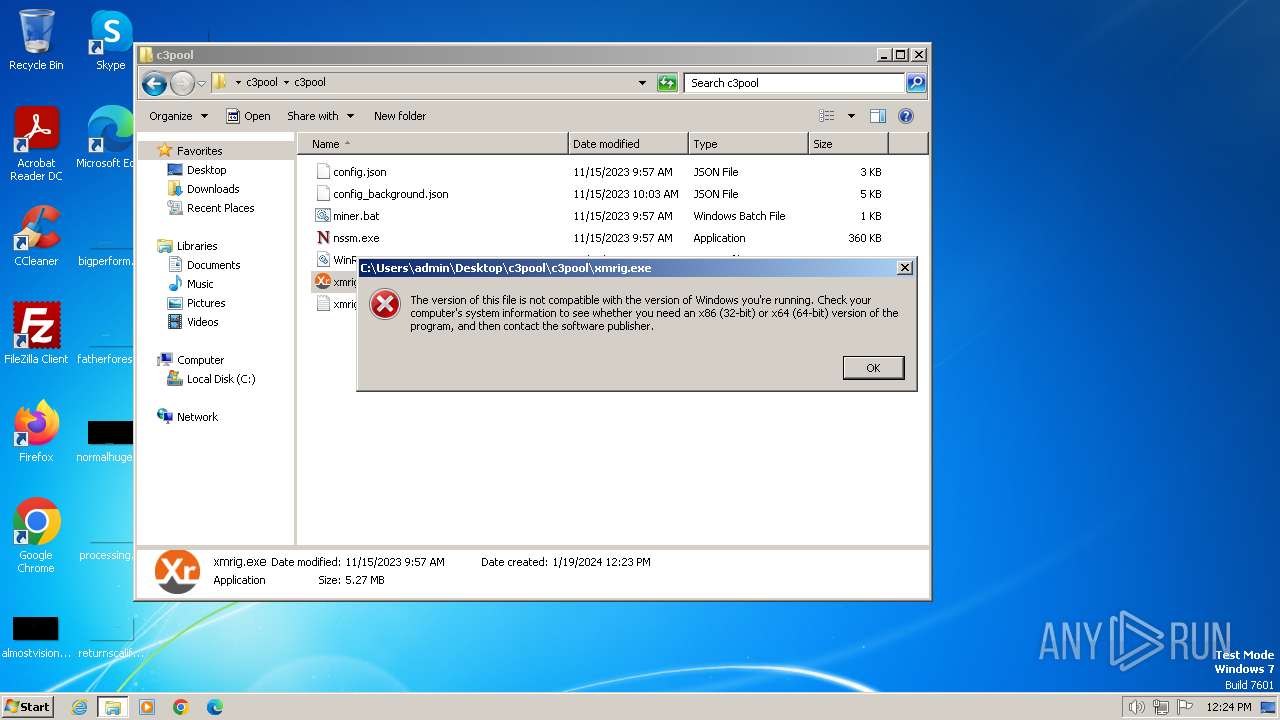
Task: Open Local Disk (C:)
Action: click(x=220, y=379)
